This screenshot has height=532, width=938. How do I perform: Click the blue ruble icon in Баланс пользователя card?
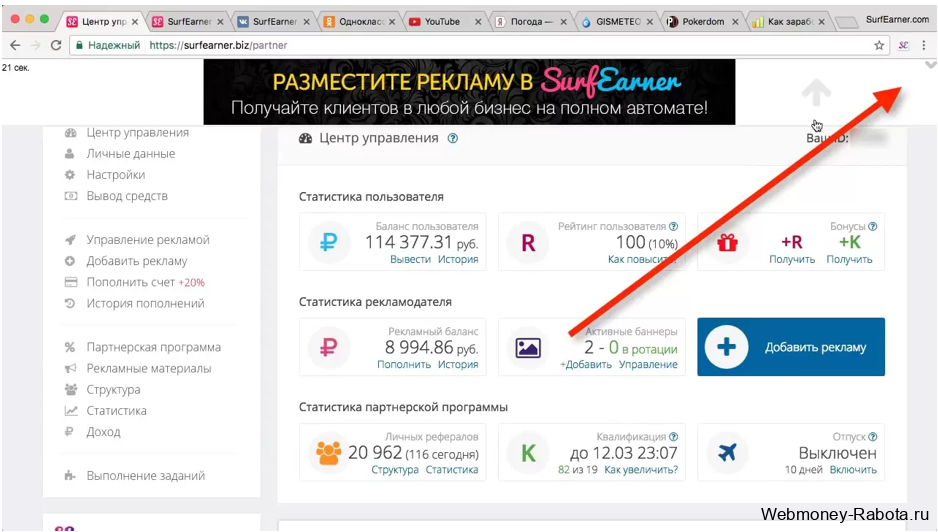click(328, 242)
